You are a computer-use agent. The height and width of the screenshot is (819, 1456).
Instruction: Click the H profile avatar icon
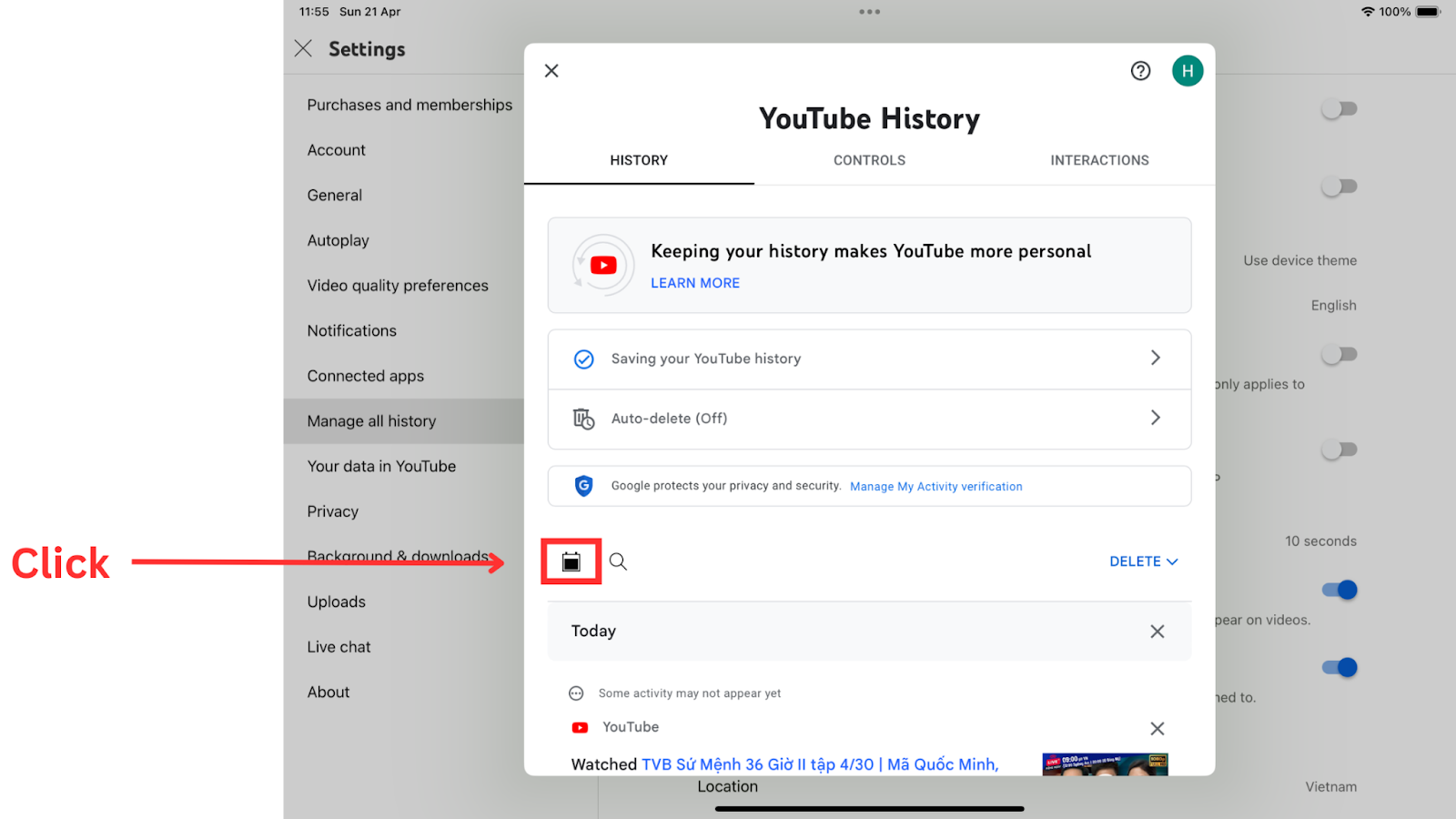click(x=1188, y=70)
